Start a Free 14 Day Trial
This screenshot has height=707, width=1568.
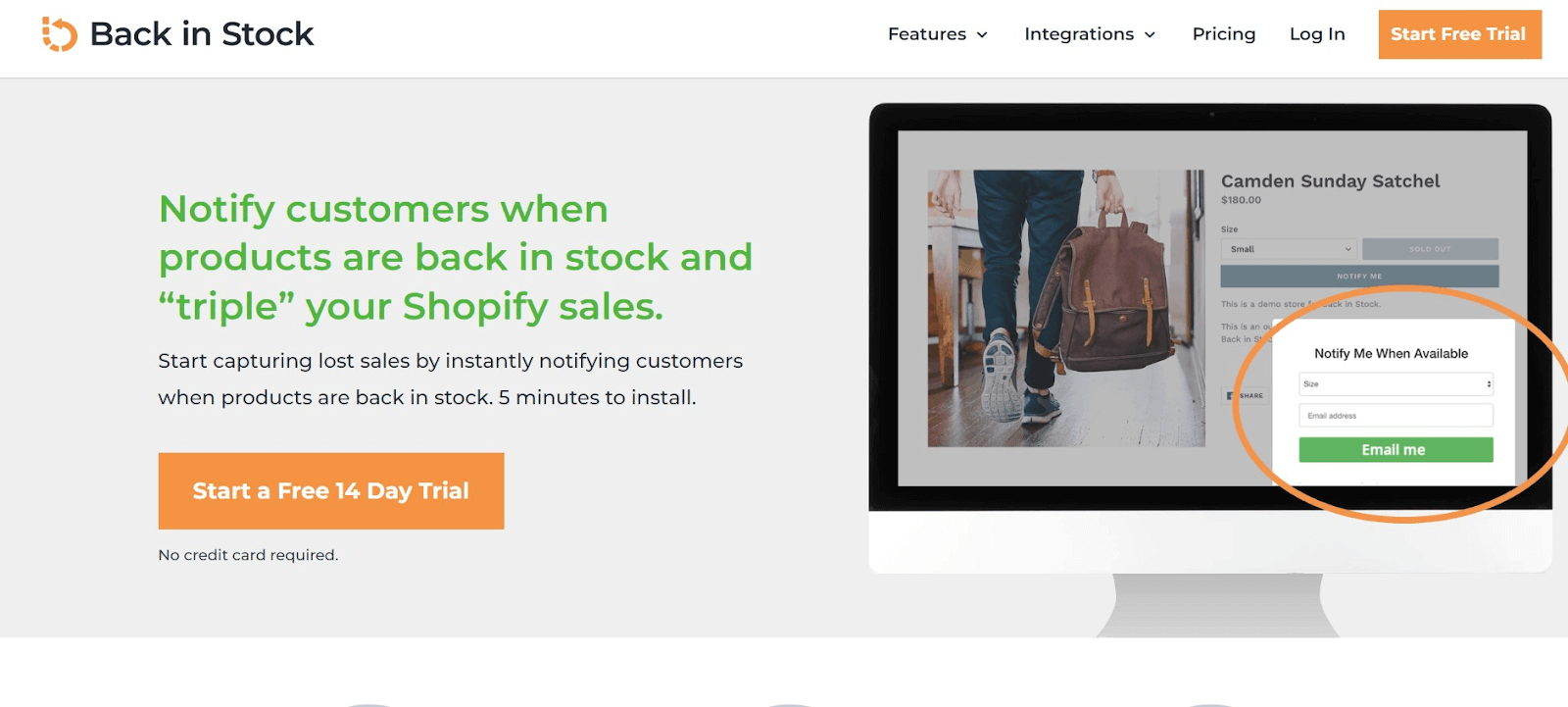coord(331,490)
